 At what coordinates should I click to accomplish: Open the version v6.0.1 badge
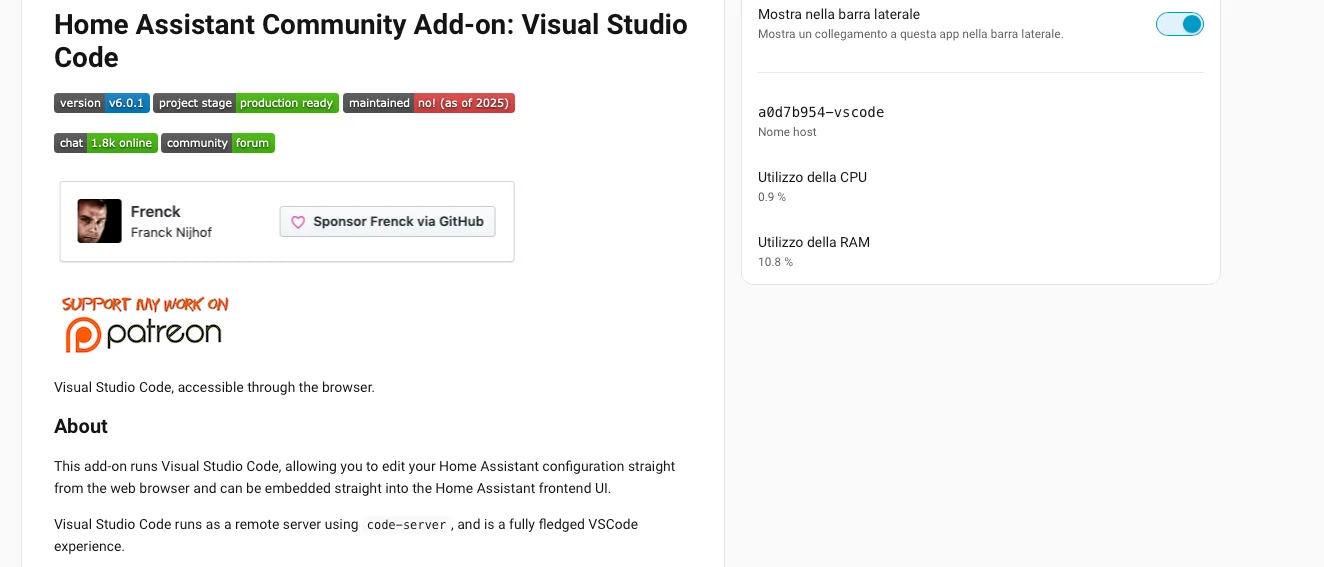pyautogui.click(x=102, y=103)
